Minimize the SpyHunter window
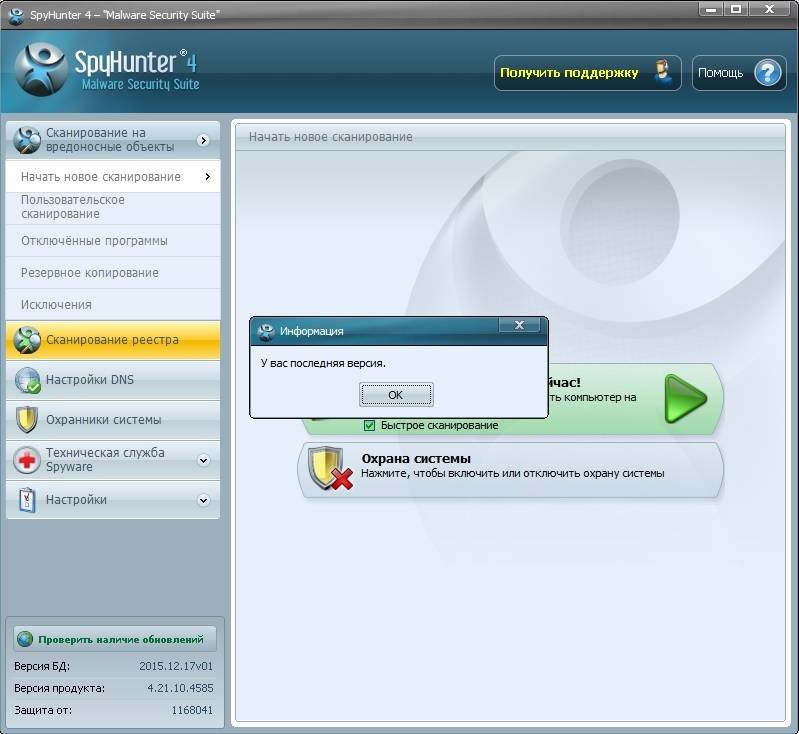799x734 pixels. point(711,9)
